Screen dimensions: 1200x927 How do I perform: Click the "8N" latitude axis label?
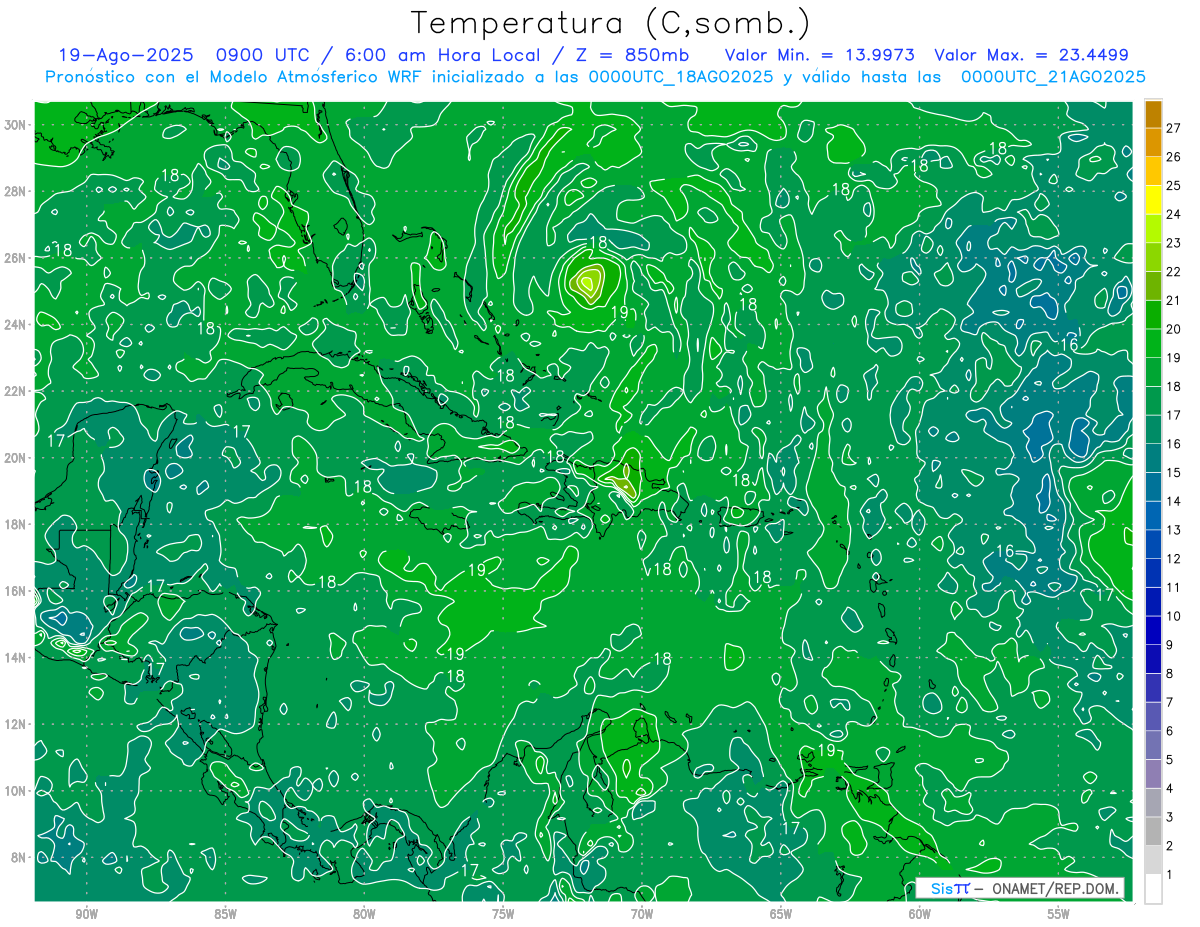[20, 857]
